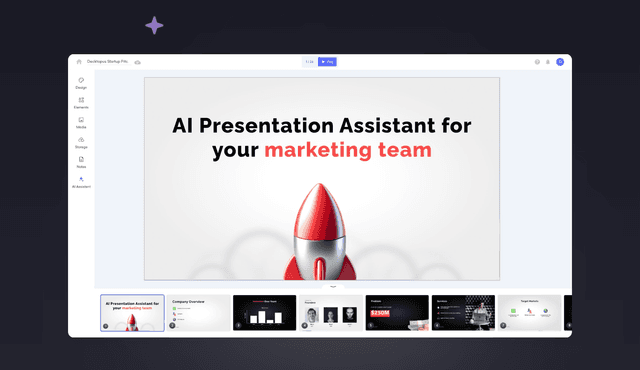Go to home via house icon
Viewport: 640px width, 370px height.
(x=79, y=62)
